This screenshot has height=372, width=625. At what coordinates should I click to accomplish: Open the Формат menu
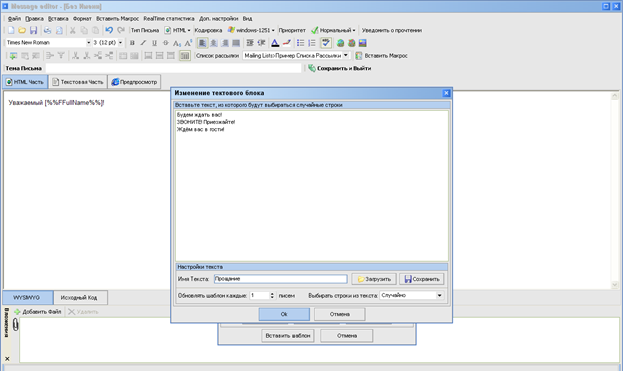point(82,19)
